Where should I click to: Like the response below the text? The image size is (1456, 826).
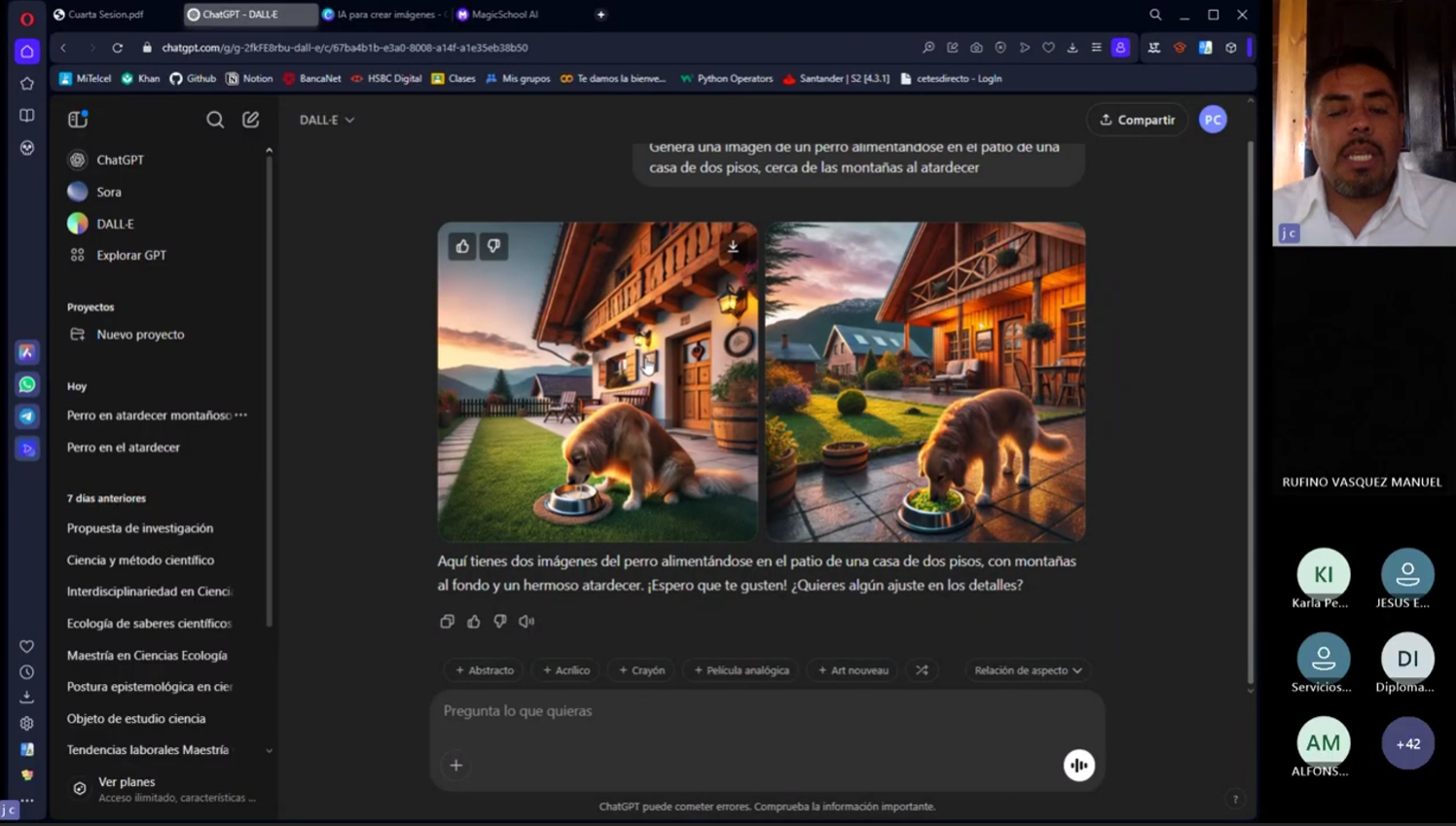[x=474, y=622]
